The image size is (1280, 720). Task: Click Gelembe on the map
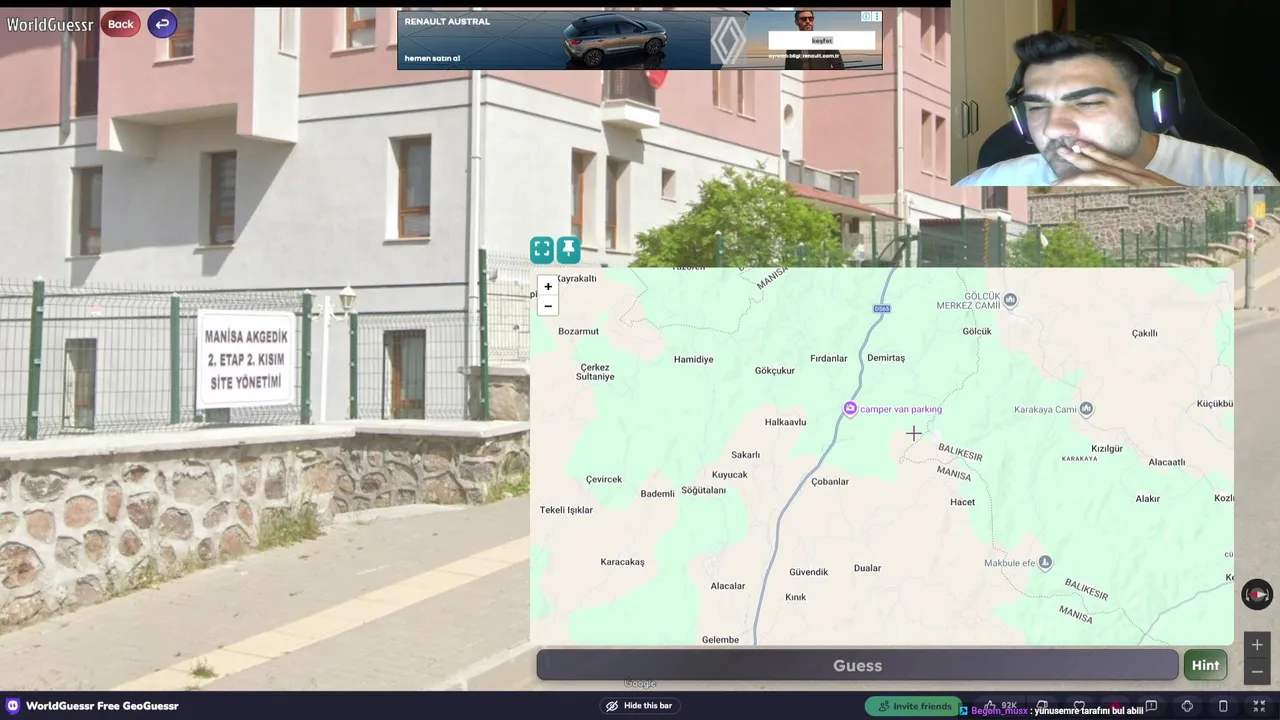click(x=720, y=640)
